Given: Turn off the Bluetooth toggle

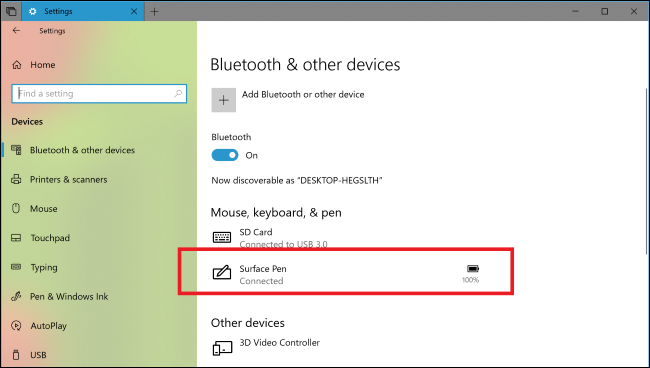Looking at the screenshot, I should click(225, 155).
